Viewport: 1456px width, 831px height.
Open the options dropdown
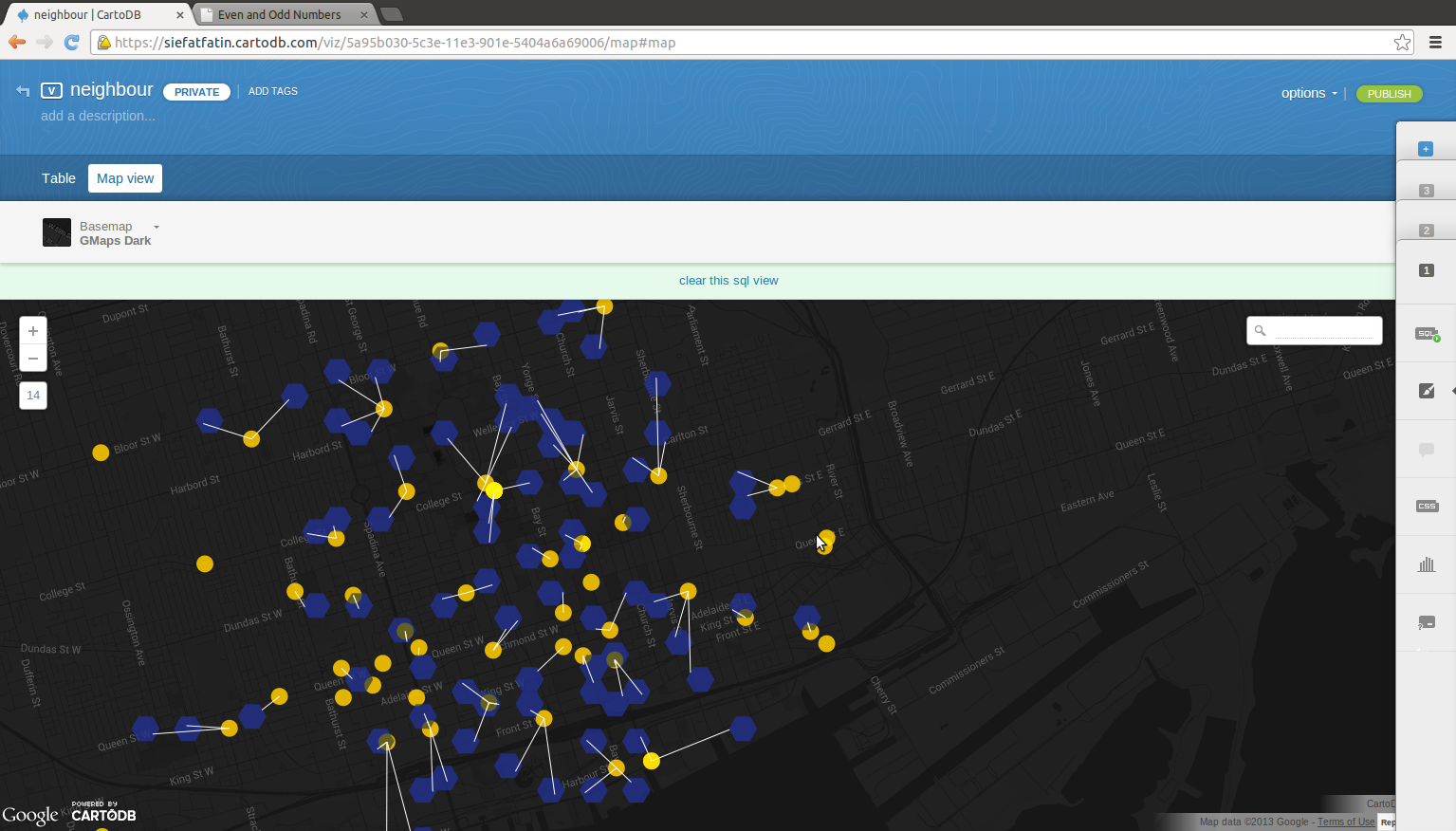(x=1309, y=93)
